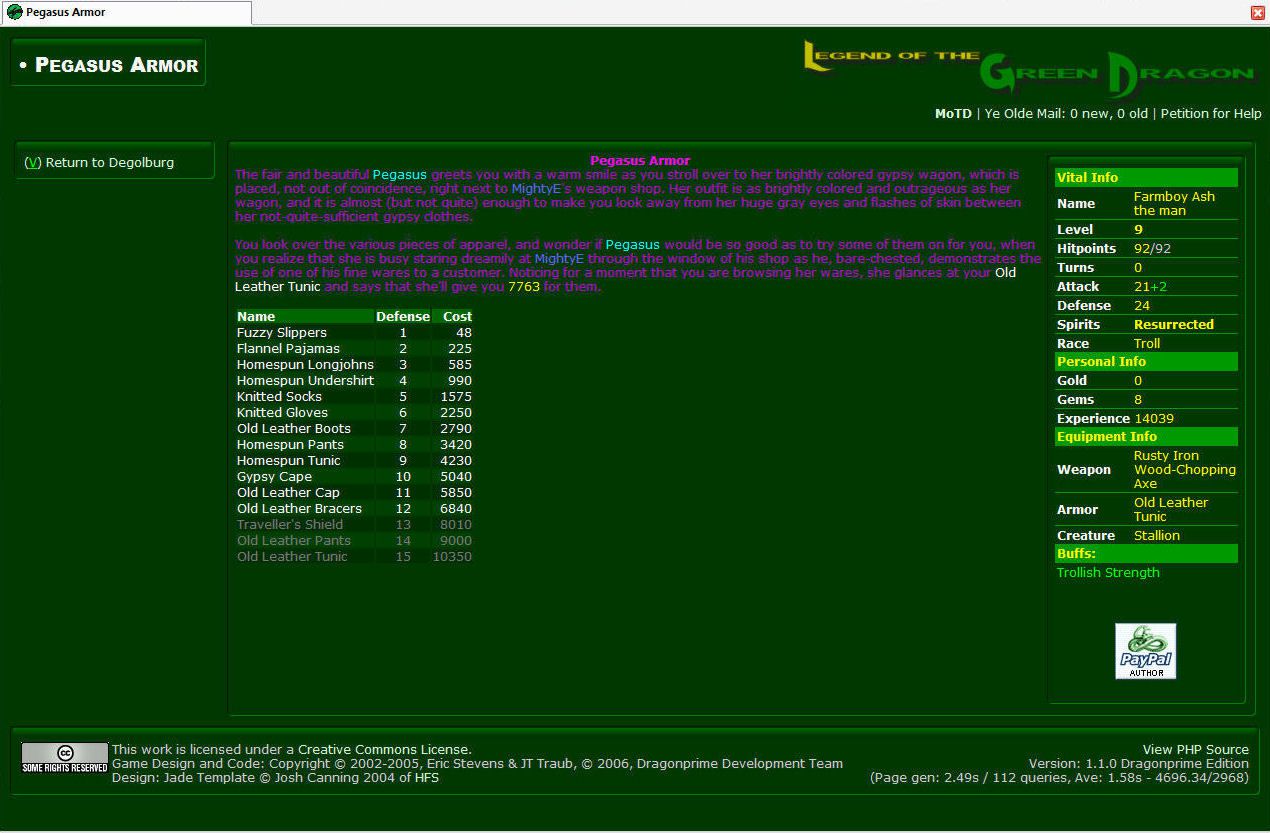Click the Pegasus Armor browser tab
The height and width of the screenshot is (833, 1270).
pos(125,13)
